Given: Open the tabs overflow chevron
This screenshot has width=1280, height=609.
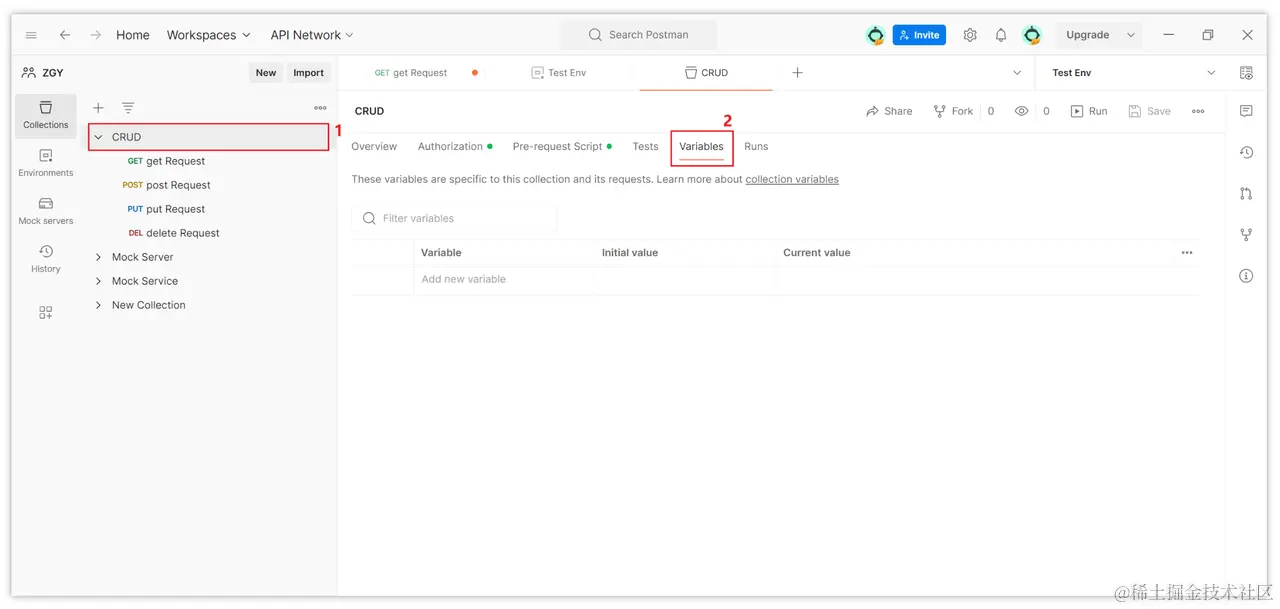Looking at the screenshot, I should coord(1017,73).
